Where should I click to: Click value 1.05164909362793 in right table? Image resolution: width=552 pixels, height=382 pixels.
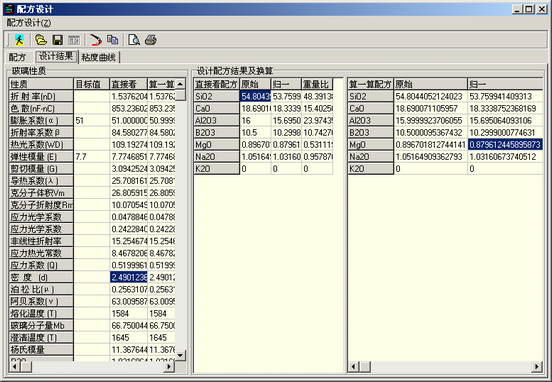430,157
